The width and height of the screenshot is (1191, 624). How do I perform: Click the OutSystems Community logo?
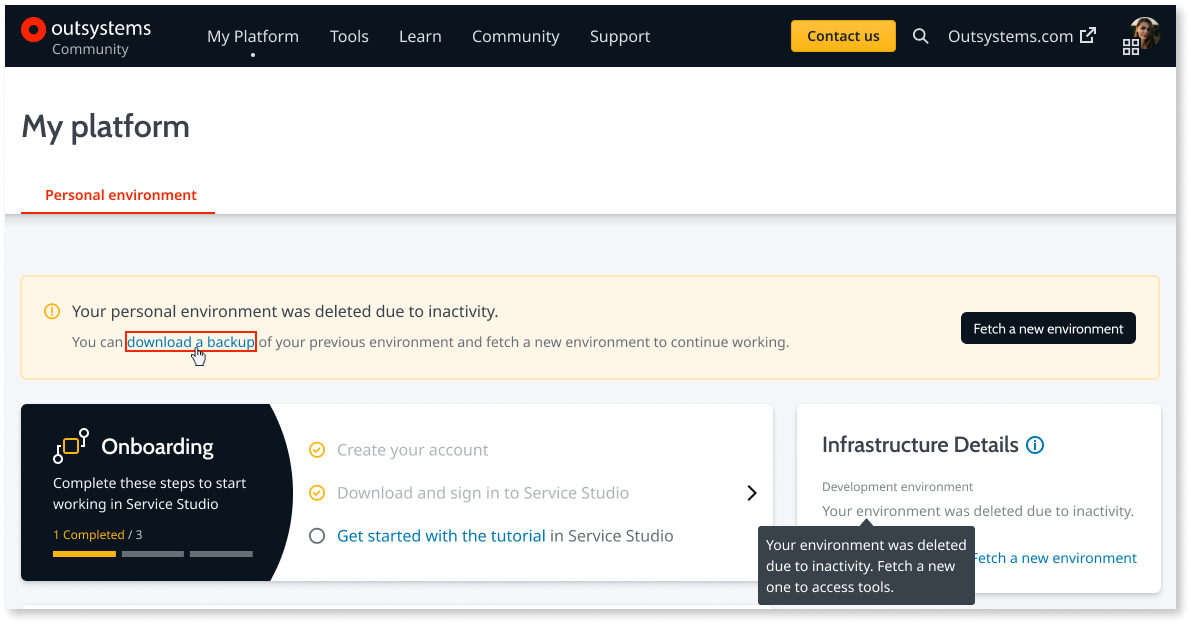86,36
